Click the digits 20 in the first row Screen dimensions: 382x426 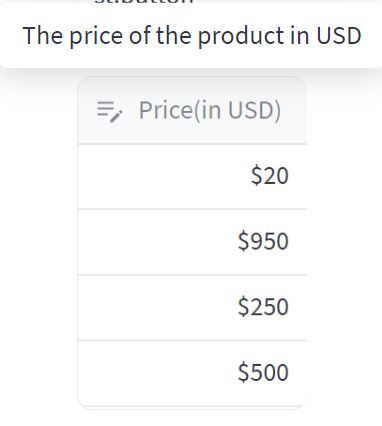tap(275, 176)
